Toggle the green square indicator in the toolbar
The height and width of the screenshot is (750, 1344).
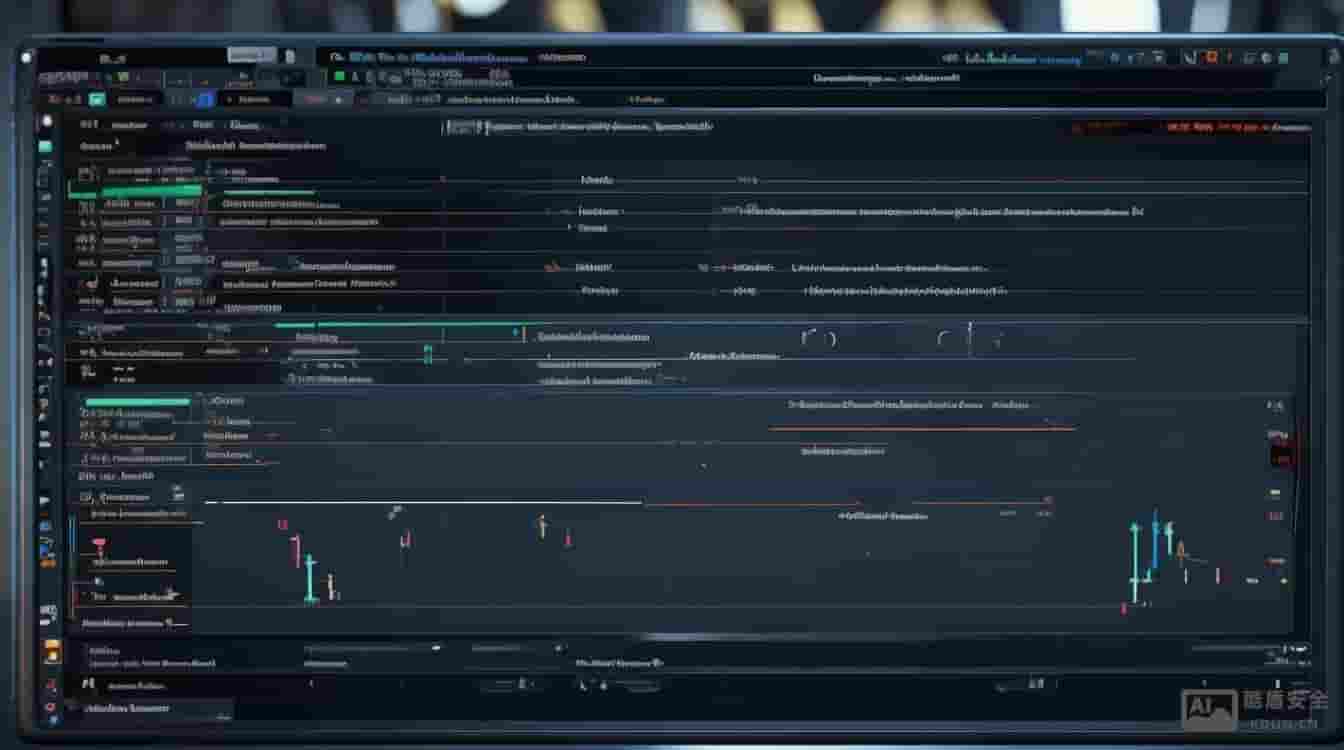coord(339,76)
